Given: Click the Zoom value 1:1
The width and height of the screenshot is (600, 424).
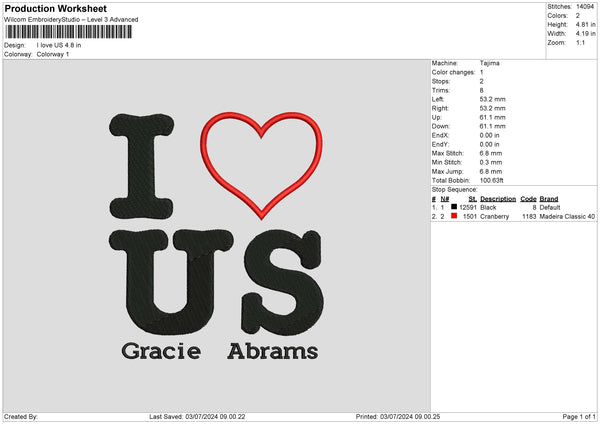Looking at the screenshot, I should tap(580, 42).
